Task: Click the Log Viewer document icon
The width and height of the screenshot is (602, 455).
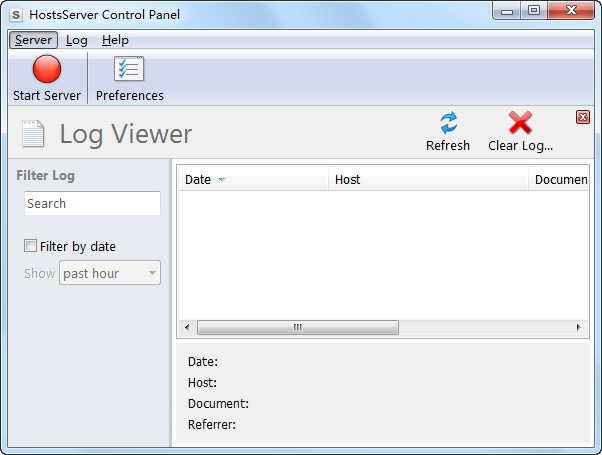Action: coord(33,134)
